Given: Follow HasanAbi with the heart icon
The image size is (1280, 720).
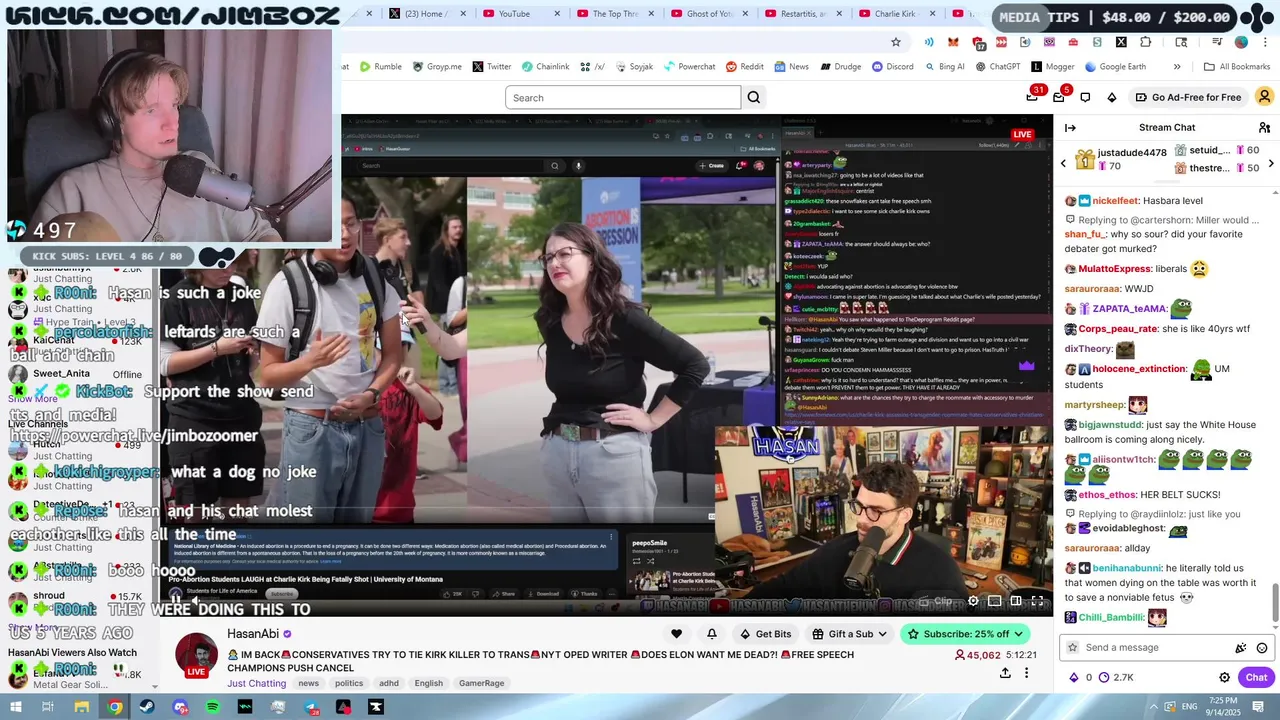Looking at the screenshot, I should [676, 634].
